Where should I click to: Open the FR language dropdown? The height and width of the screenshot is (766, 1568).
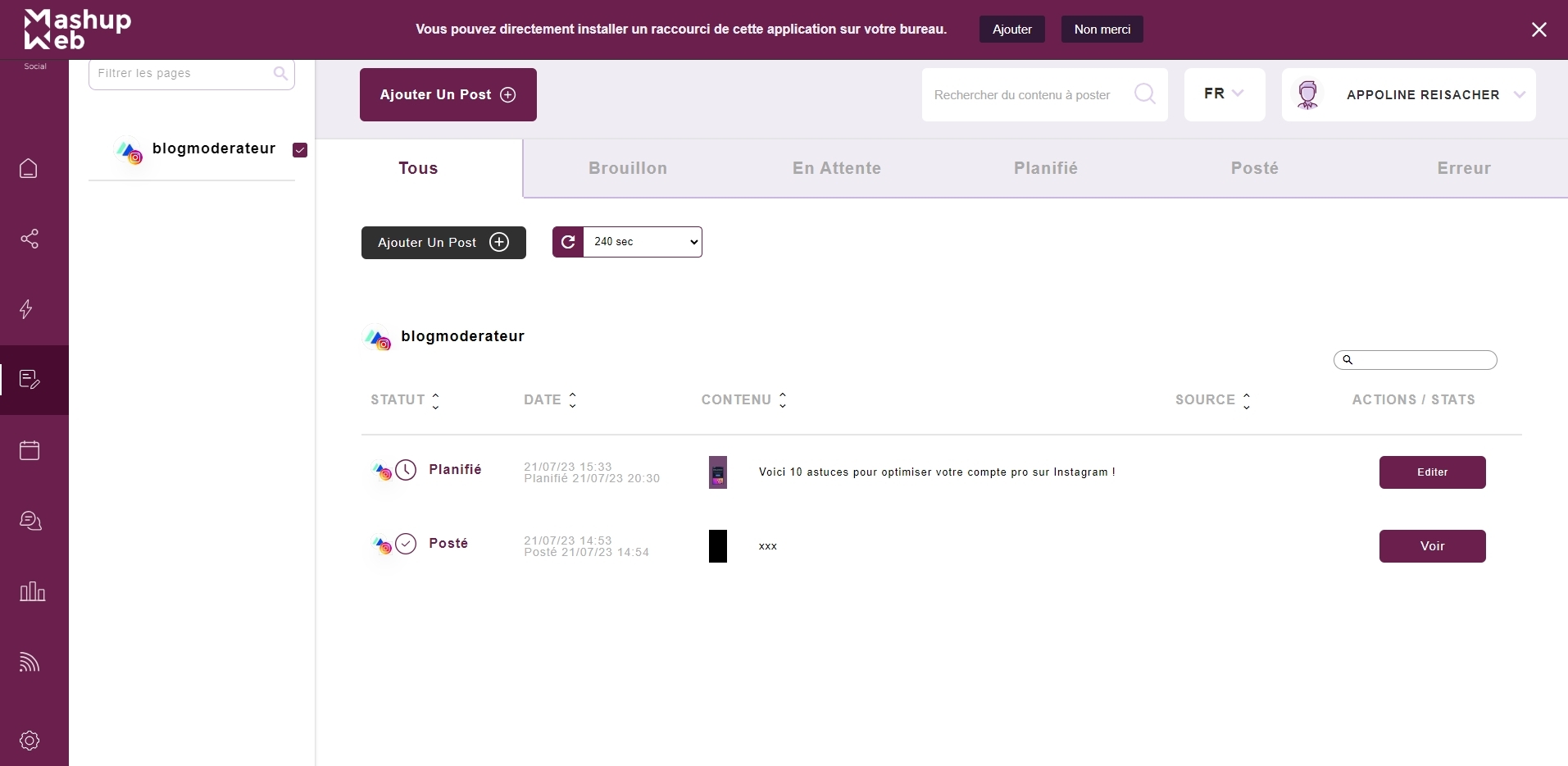coord(1224,94)
